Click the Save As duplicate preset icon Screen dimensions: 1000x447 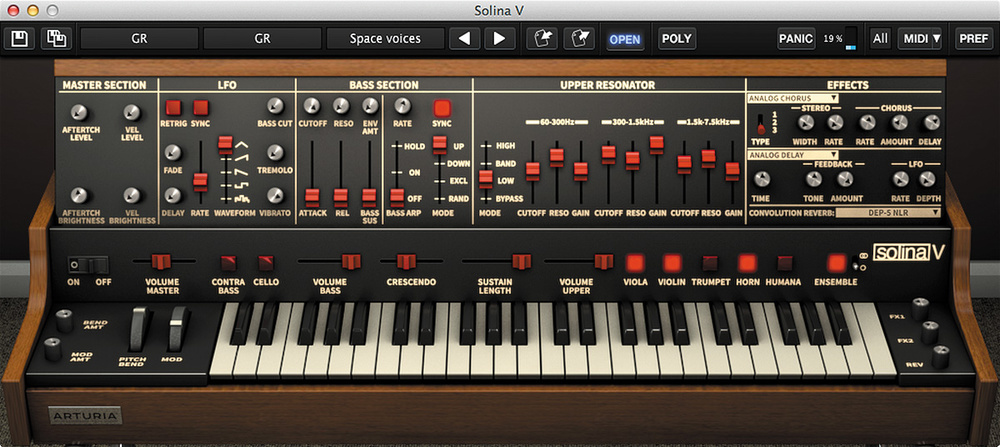point(57,39)
